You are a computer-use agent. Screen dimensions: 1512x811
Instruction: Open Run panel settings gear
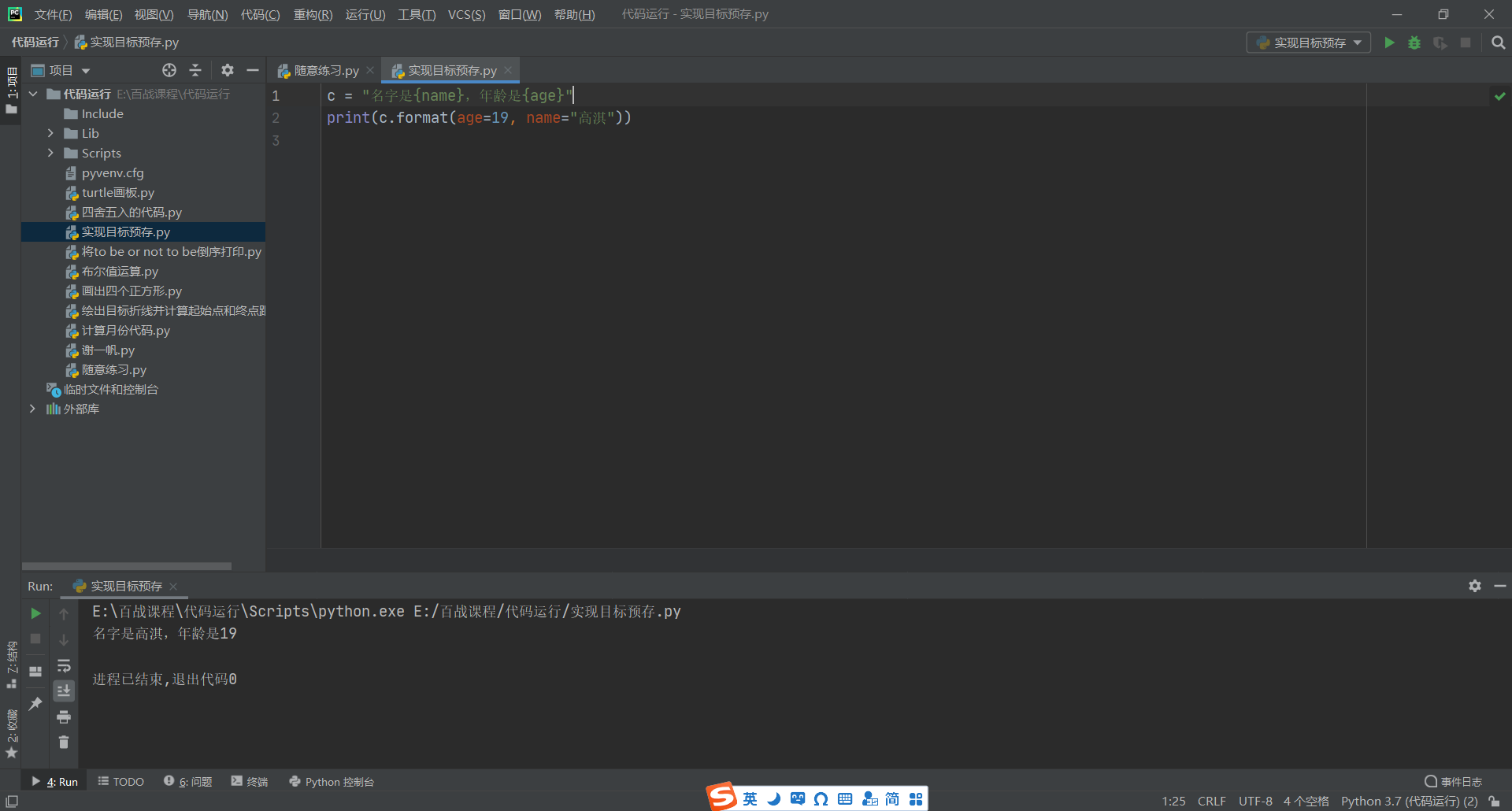click(1475, 586)
